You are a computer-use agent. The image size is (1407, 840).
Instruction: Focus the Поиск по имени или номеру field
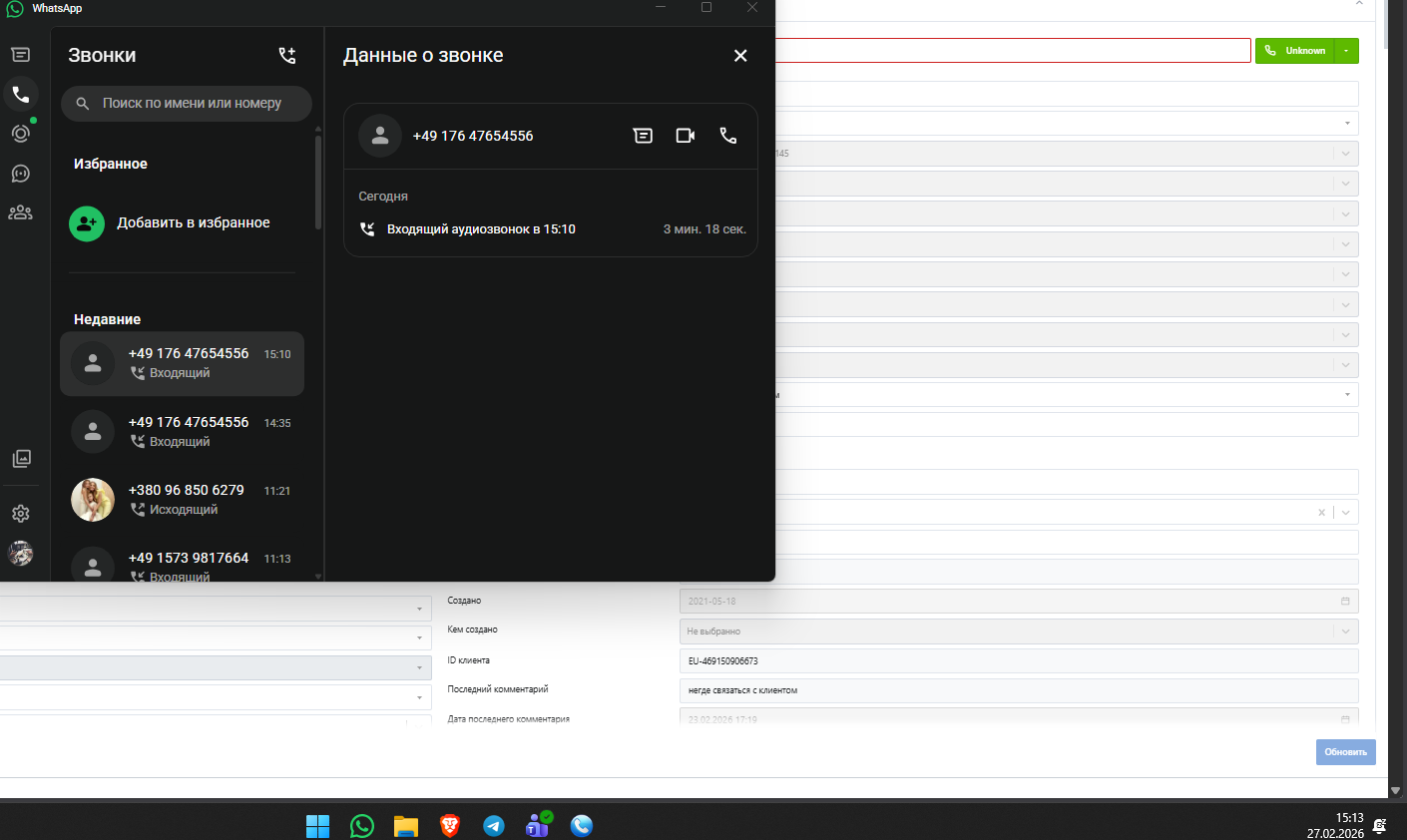click(x=187, y=103)
